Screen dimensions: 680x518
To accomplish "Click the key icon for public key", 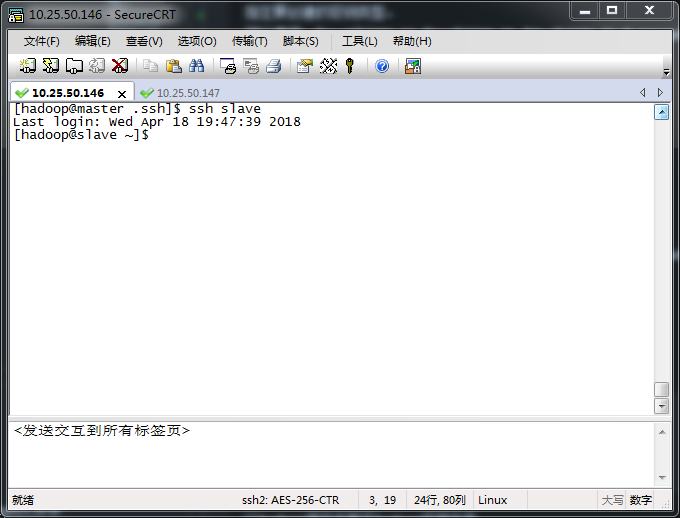I will (350, 66).
